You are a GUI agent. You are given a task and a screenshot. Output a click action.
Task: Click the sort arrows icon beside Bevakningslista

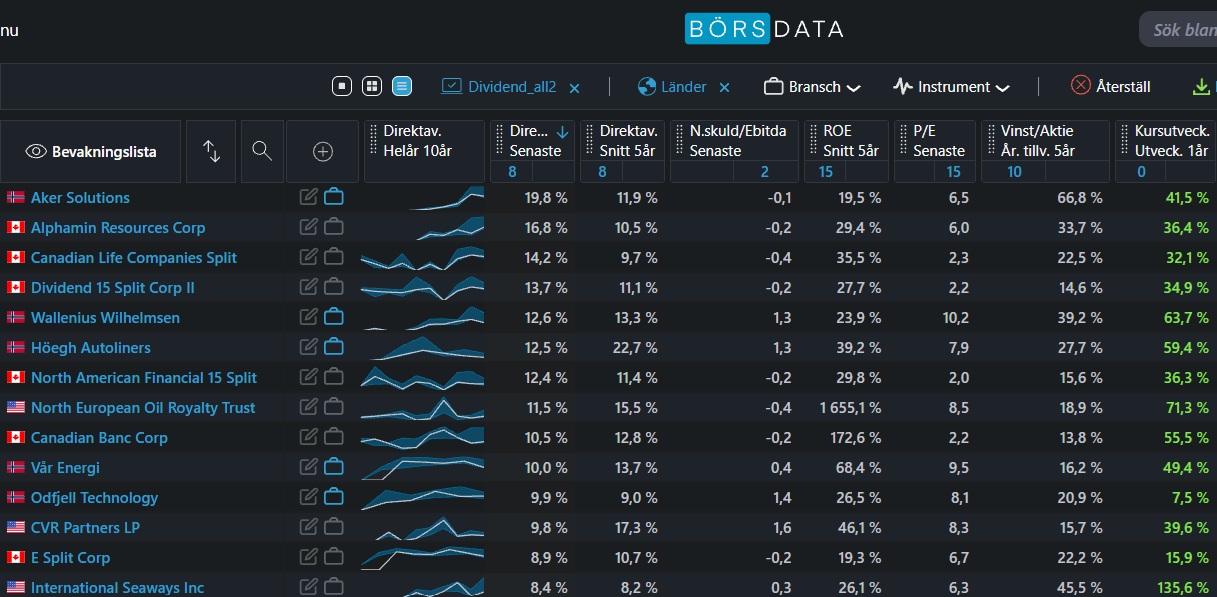pos(211,151)
